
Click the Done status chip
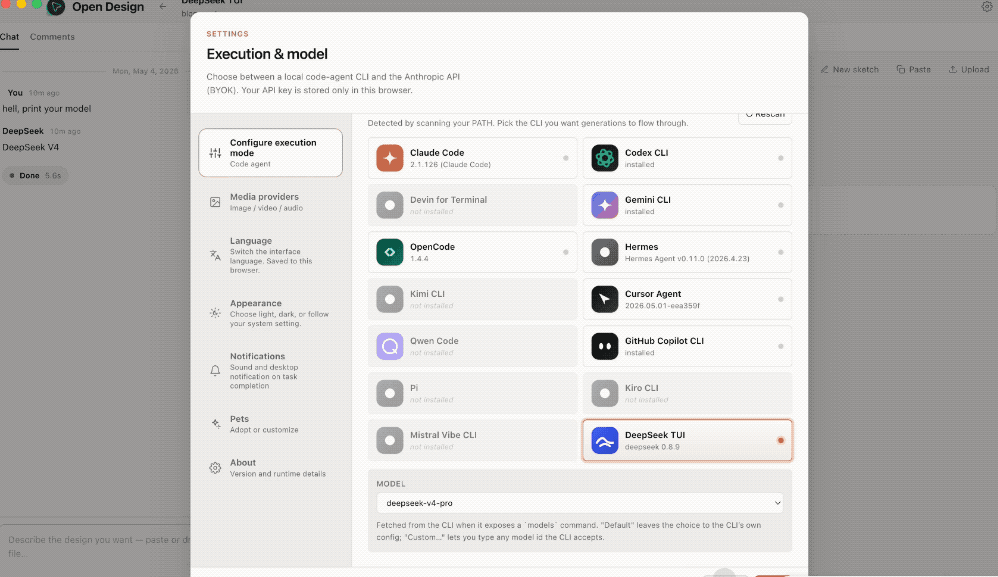(35, 176)
